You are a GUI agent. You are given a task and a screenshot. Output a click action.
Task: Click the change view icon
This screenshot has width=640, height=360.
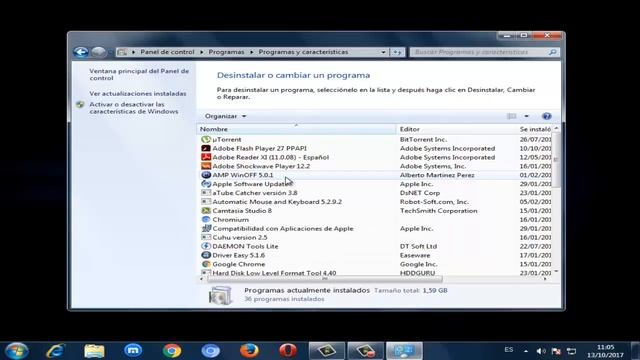coord(511,116)
